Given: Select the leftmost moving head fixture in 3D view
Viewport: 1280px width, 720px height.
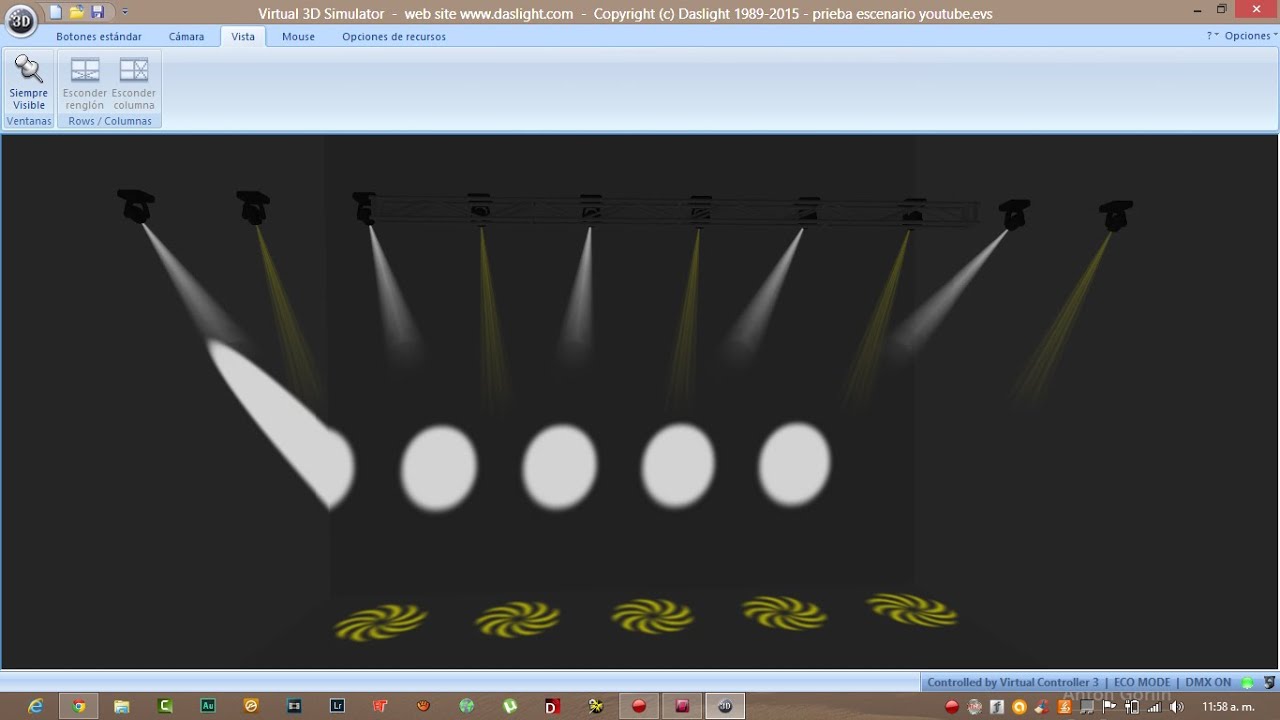Looking at the screenshot, I should (x=135, y=204).
